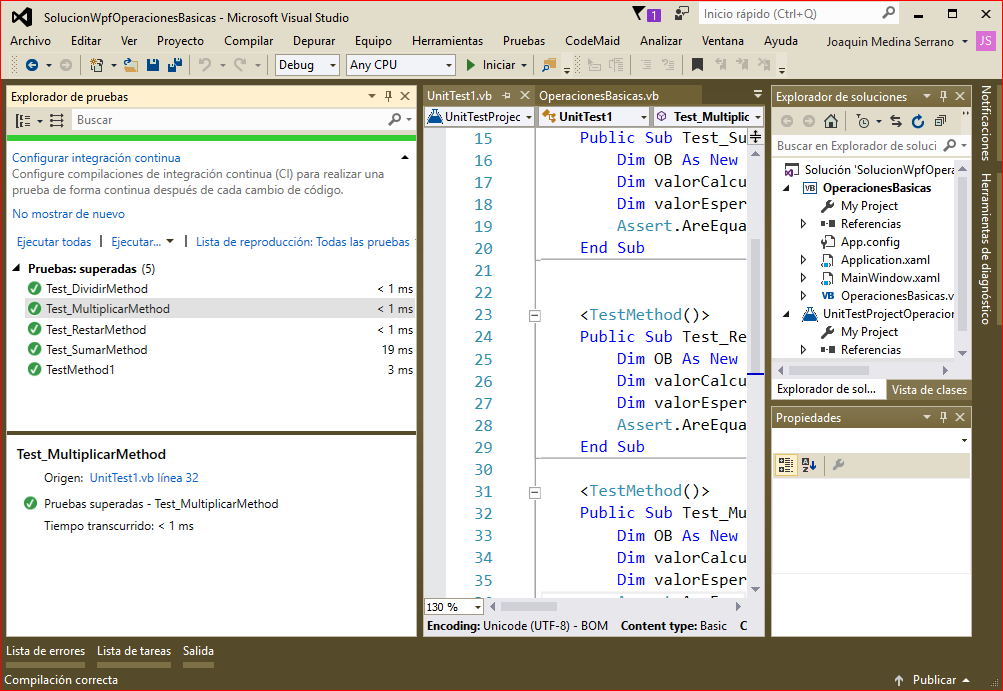Click Publicar in the status bar
1003x691 pixels.
pos(934,679)
